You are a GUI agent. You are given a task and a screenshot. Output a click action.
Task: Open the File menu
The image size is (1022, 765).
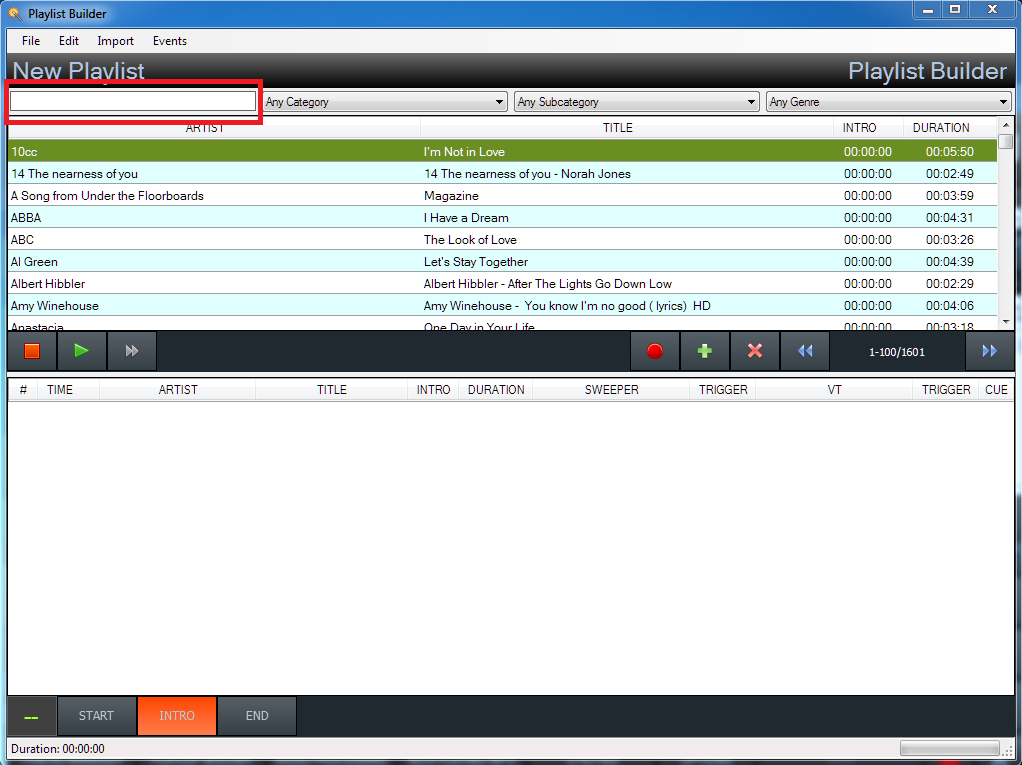coord(31,40)
